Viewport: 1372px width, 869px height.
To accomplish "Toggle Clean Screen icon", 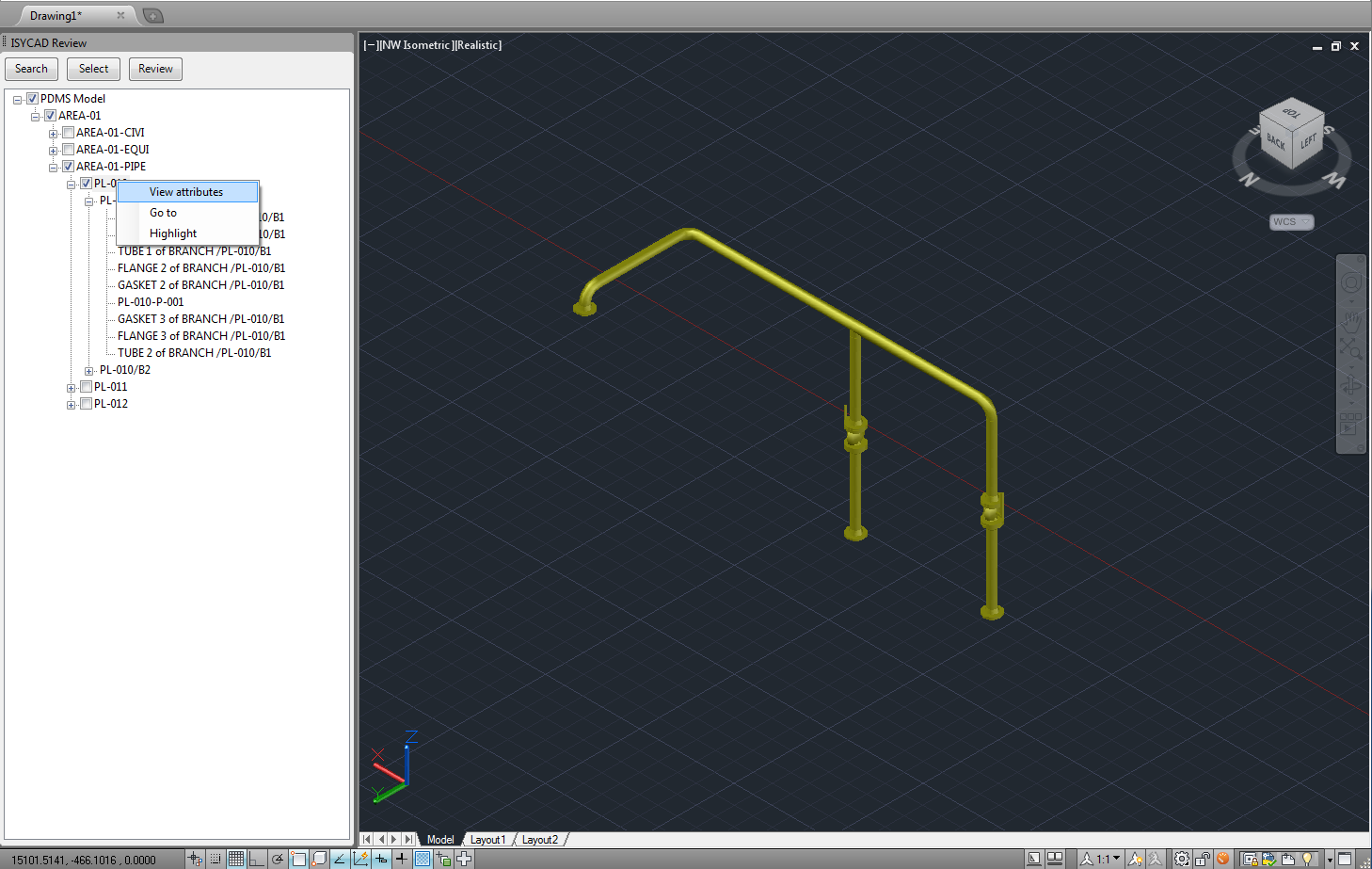I will pyautogui.click(x=1346, y=859).
